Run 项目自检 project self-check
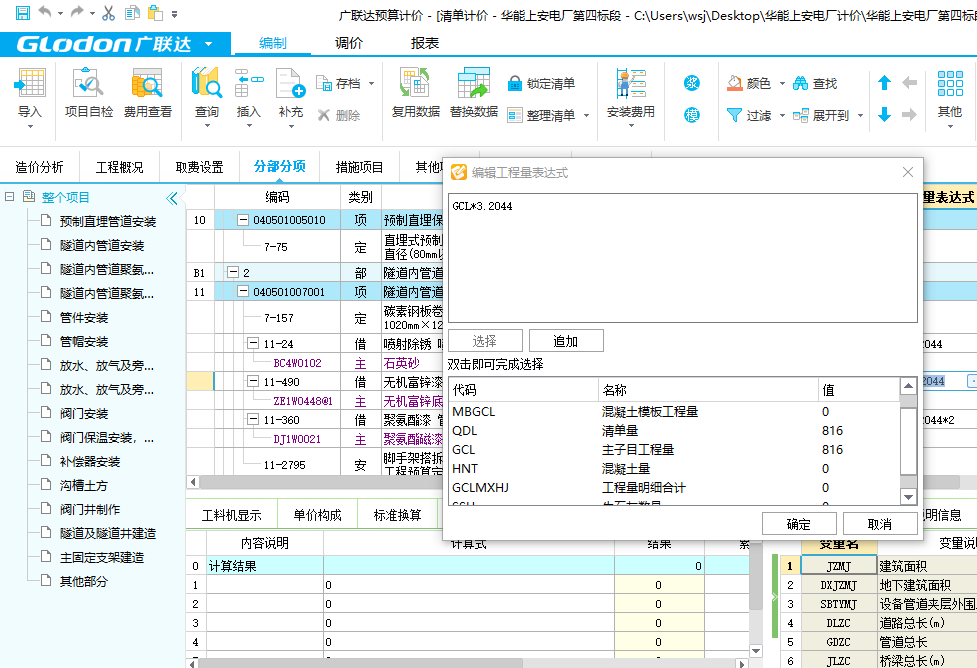 point(88,93)
